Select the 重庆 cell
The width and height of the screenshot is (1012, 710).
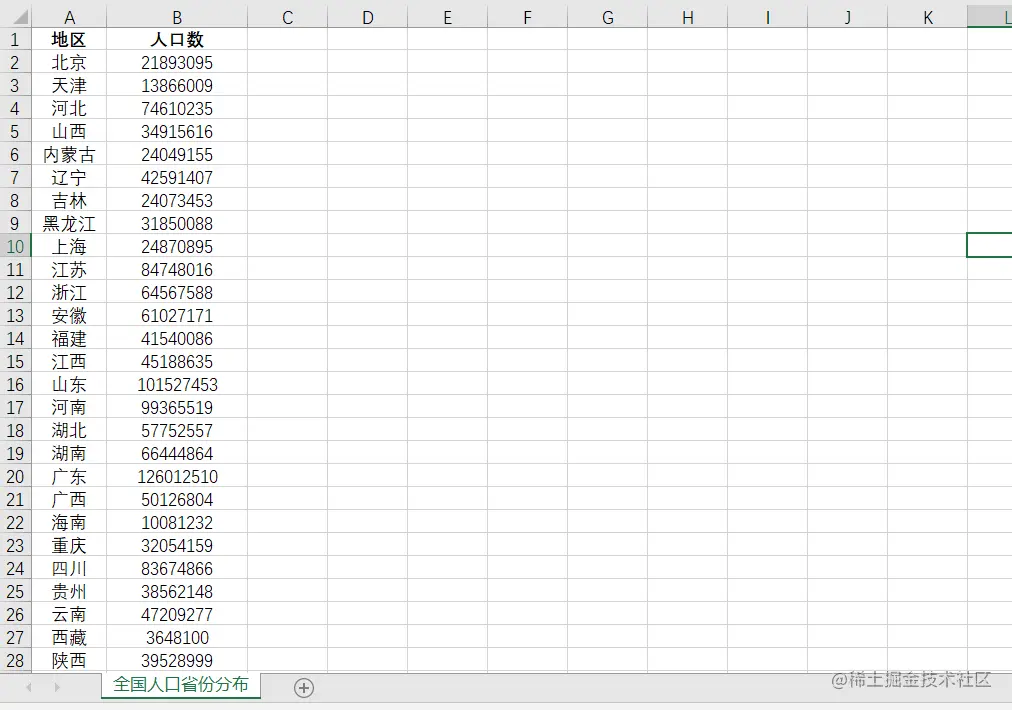click(69, 546)
